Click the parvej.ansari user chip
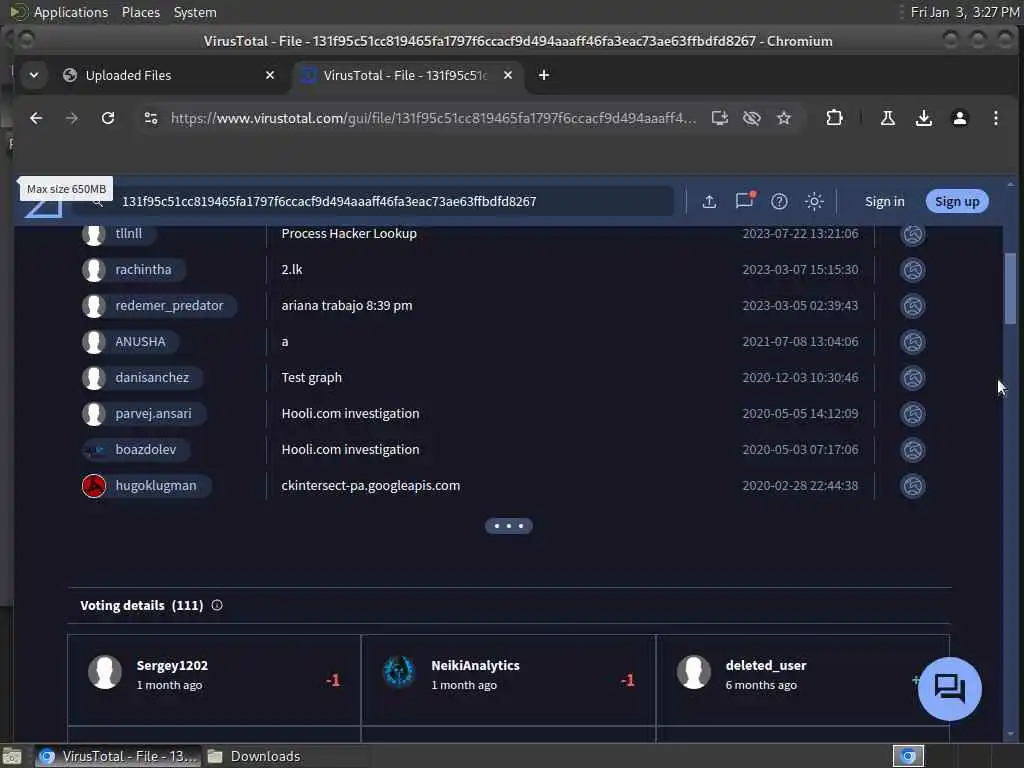The width and height of the screenshot is (1024, 768). 144,413
